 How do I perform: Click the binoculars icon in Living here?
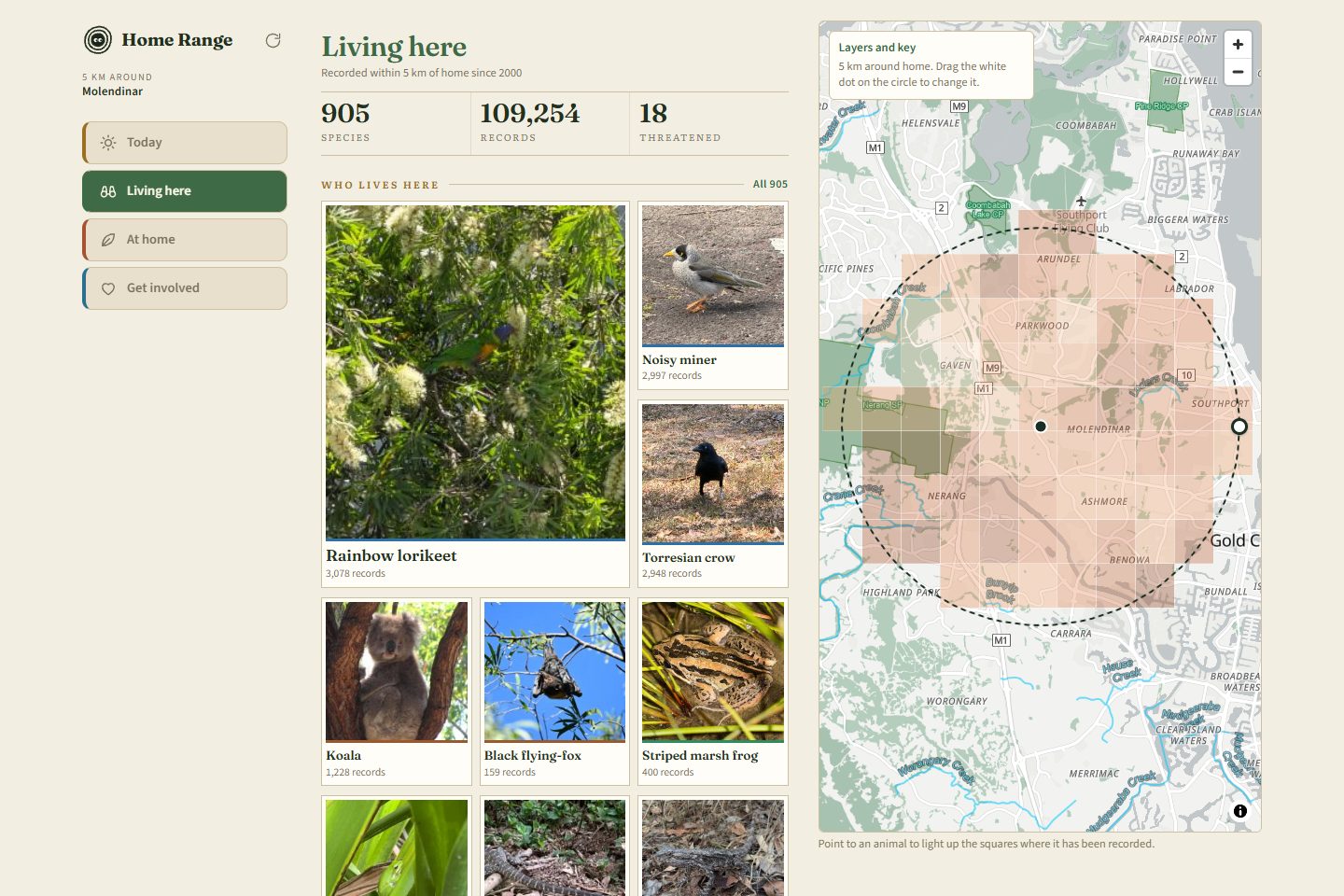click(108, 191)
